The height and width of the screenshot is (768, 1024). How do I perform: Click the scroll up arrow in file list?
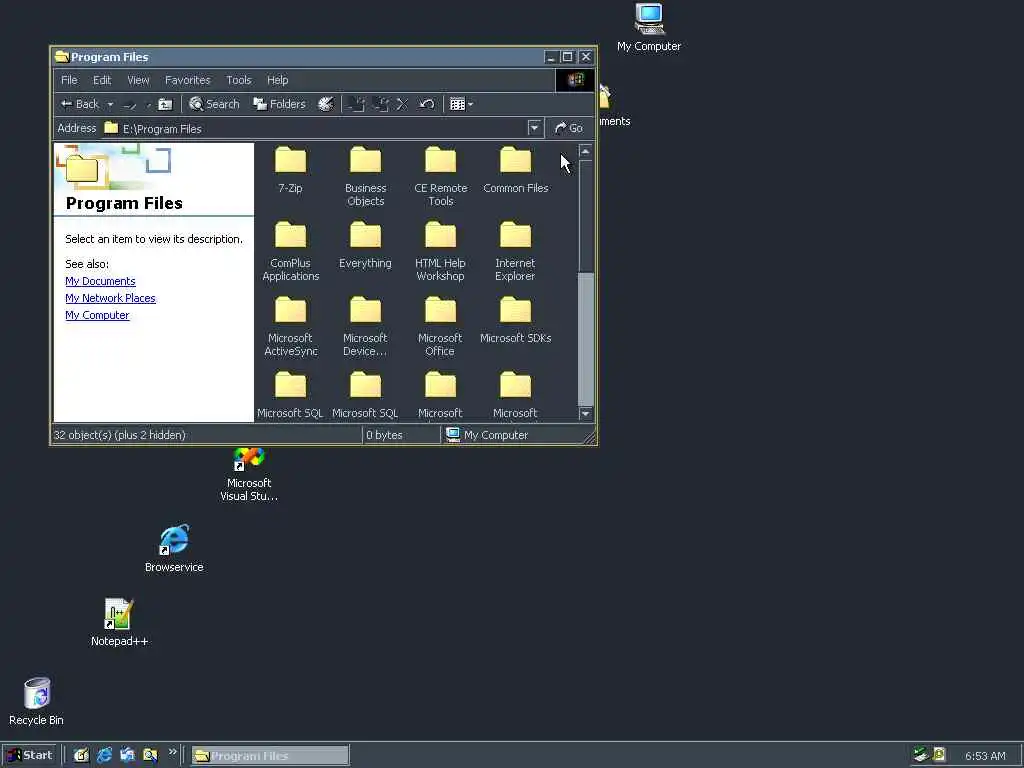click(586, 152)
